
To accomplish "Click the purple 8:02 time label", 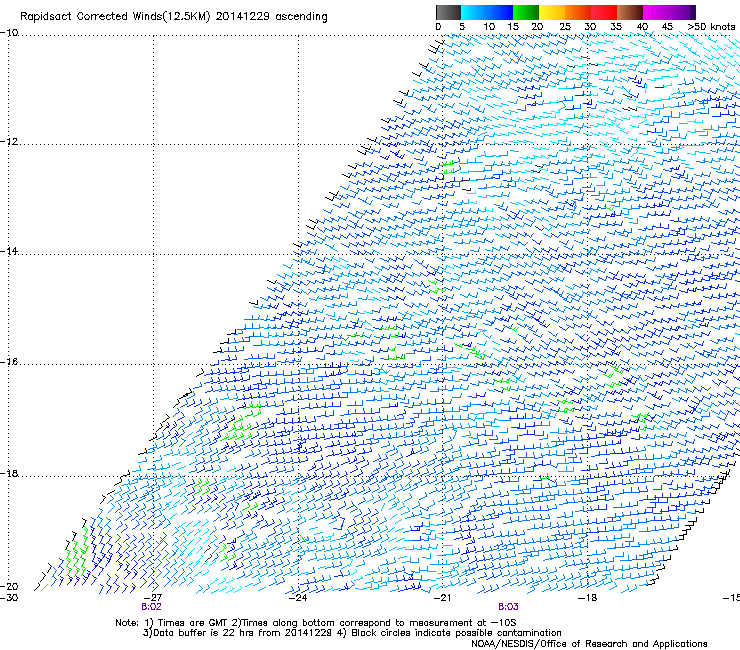I will point(151,607).
